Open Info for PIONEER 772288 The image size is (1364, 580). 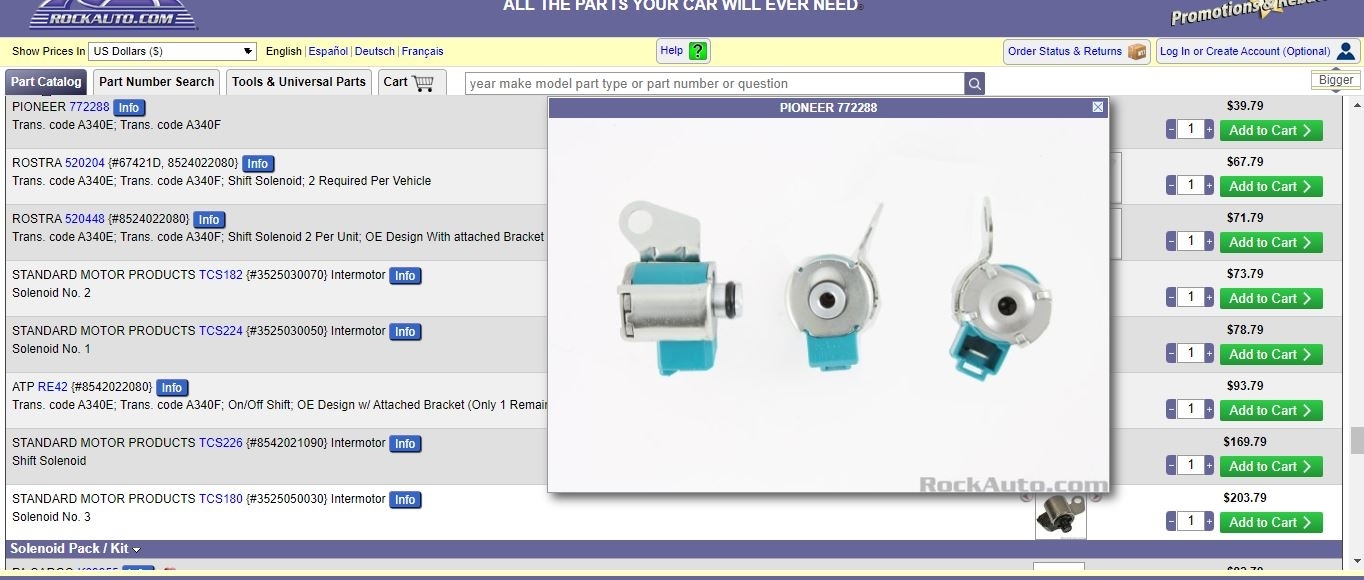click(x=129, y=108)
